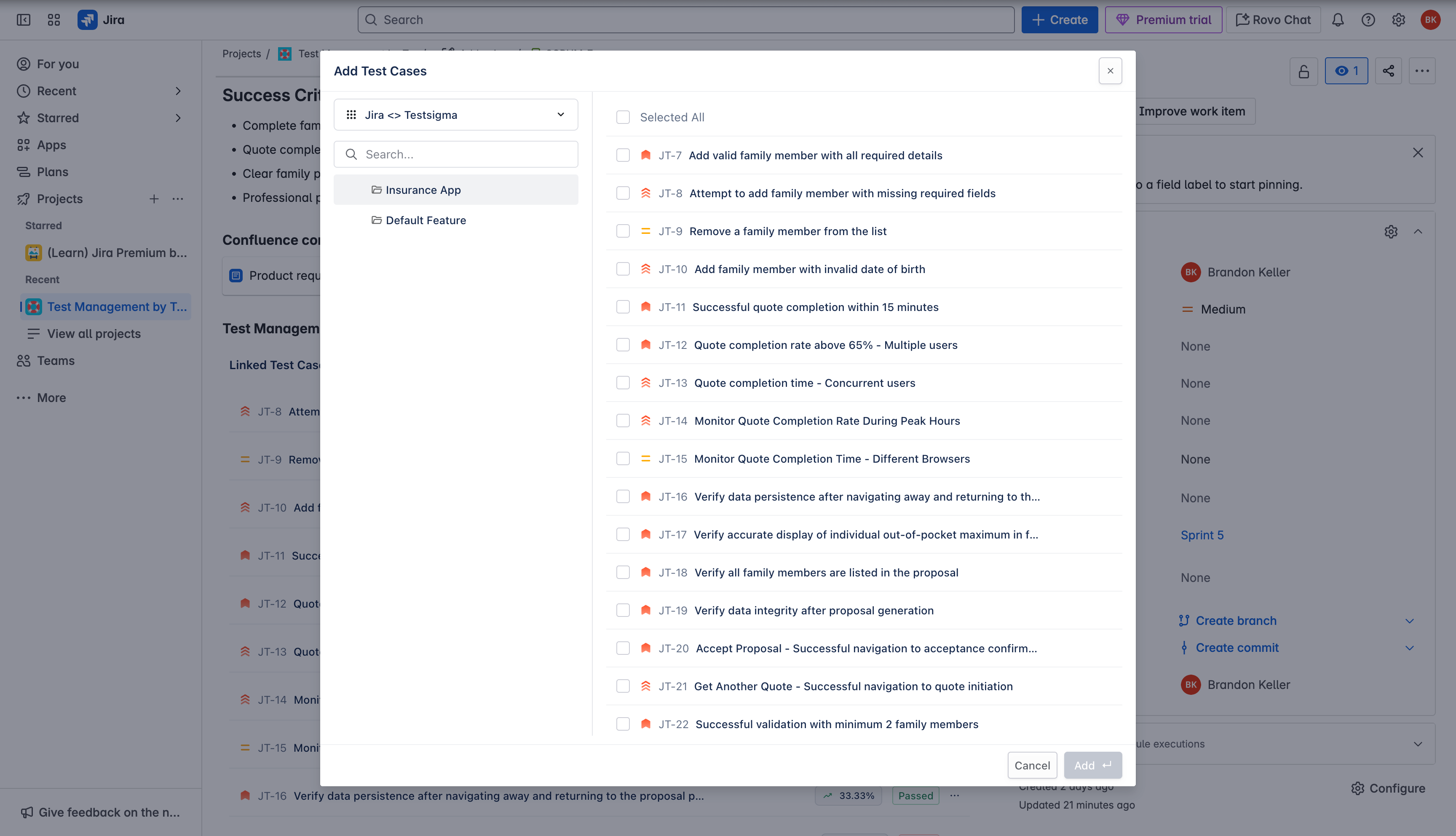Screen dimensions: 1456x836
Task: Click the Search field inside the dialog
Action: coord(456,154)
